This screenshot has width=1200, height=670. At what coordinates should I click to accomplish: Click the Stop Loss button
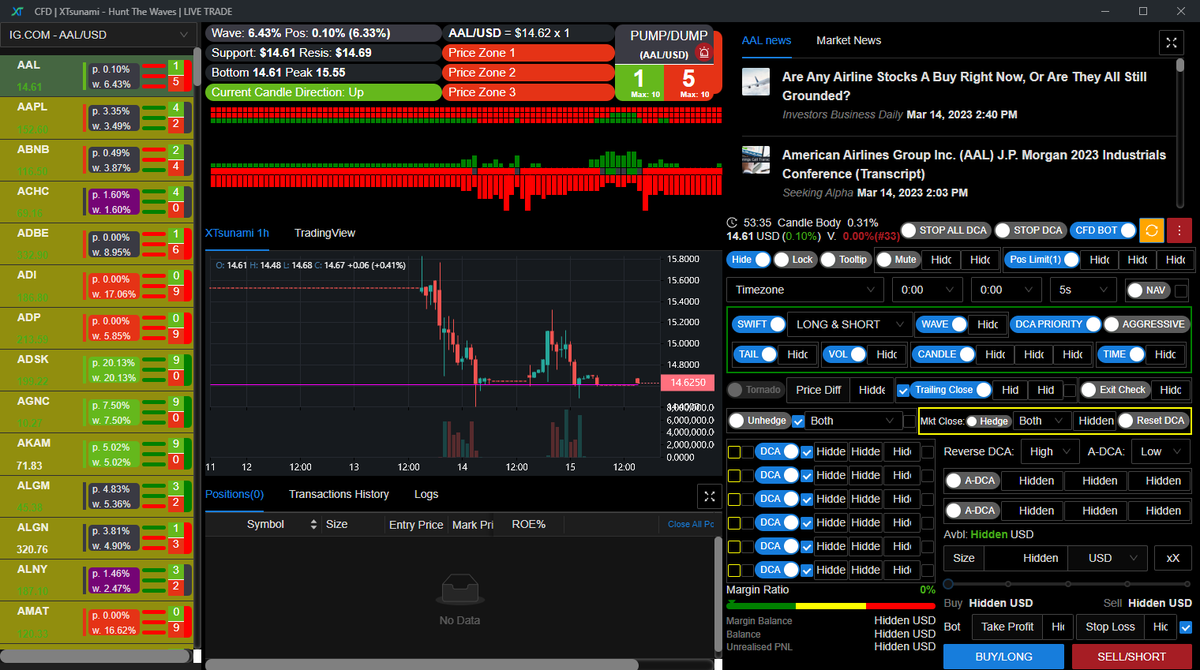tap(1111, 627)
